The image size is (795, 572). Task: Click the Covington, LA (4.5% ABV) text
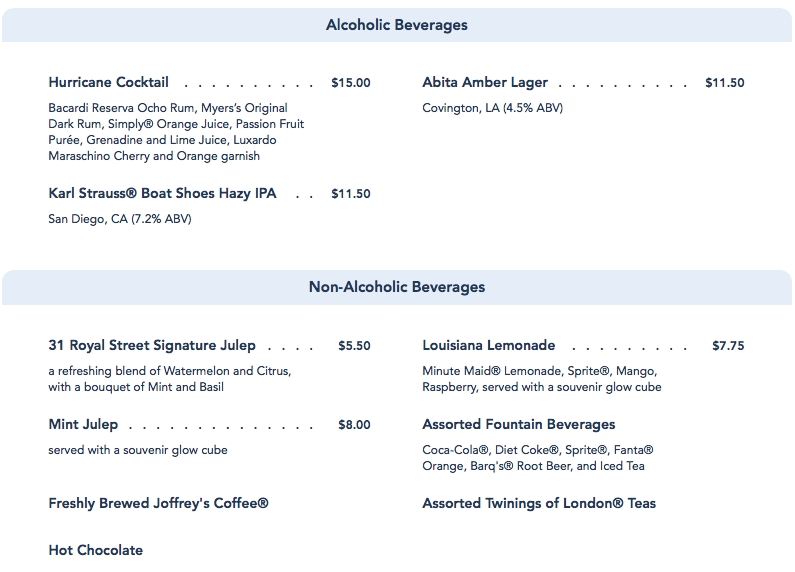[x=492, y=108]
